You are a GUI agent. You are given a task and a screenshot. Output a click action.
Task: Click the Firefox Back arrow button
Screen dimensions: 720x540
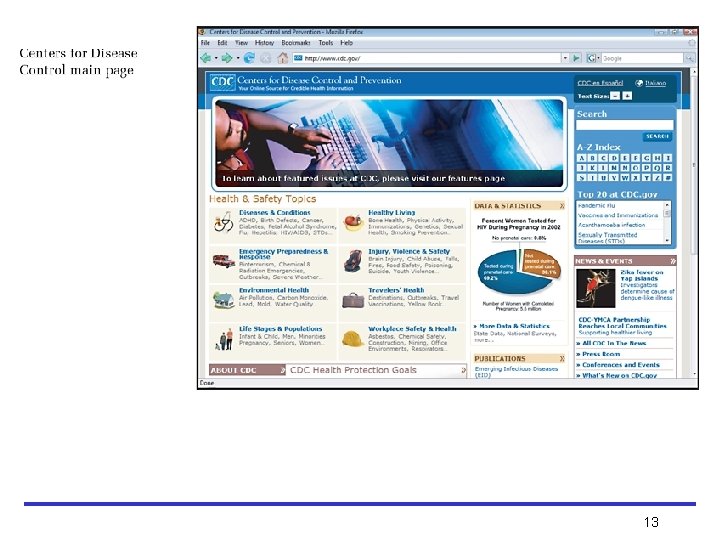pos(206,58)
